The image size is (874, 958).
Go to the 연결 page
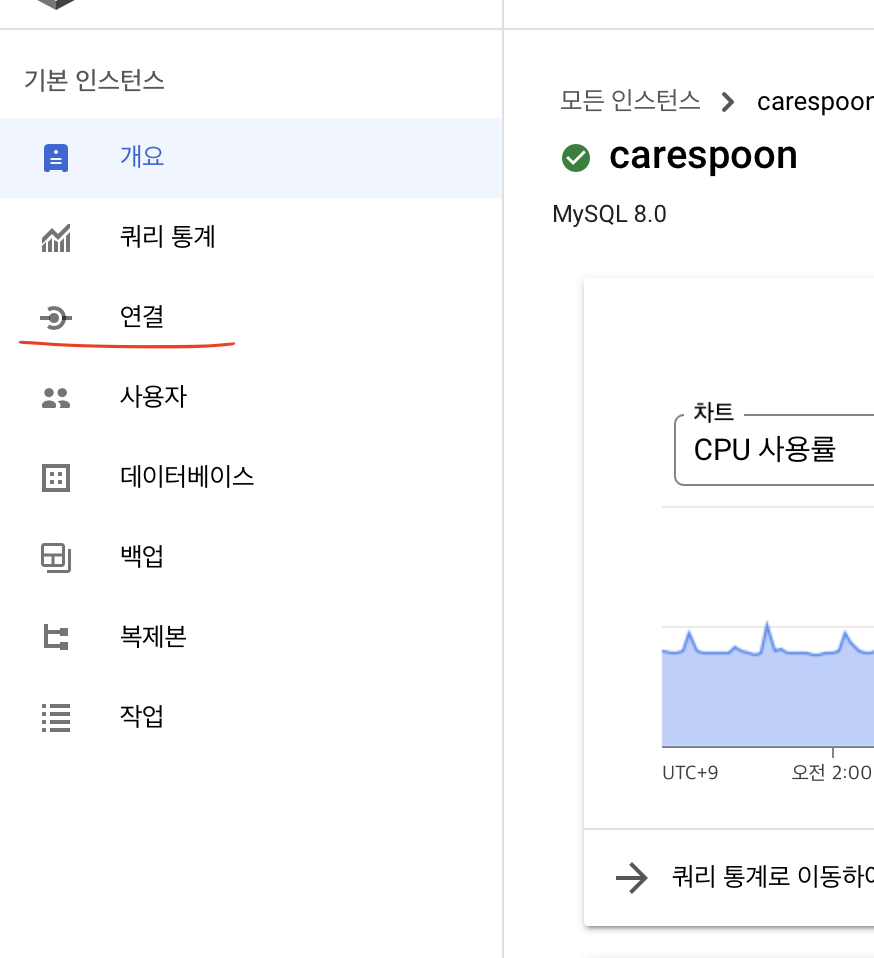(x=251, y=318)
